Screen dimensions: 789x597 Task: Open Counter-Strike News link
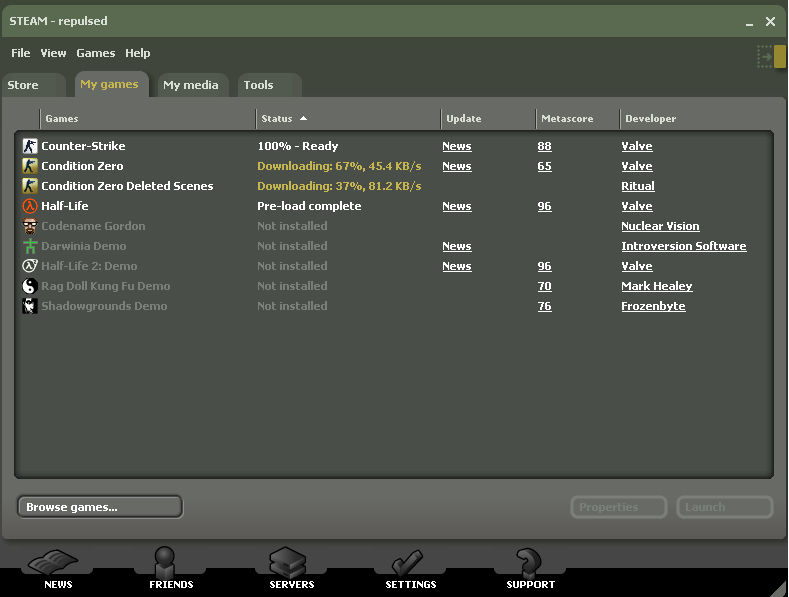tap(457, 146)
